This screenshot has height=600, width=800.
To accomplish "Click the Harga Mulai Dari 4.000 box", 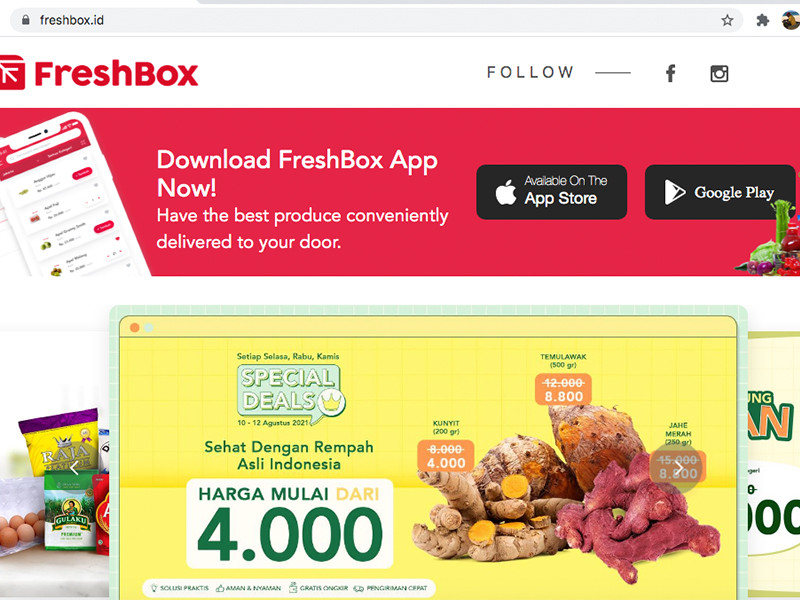I will 290,524.
